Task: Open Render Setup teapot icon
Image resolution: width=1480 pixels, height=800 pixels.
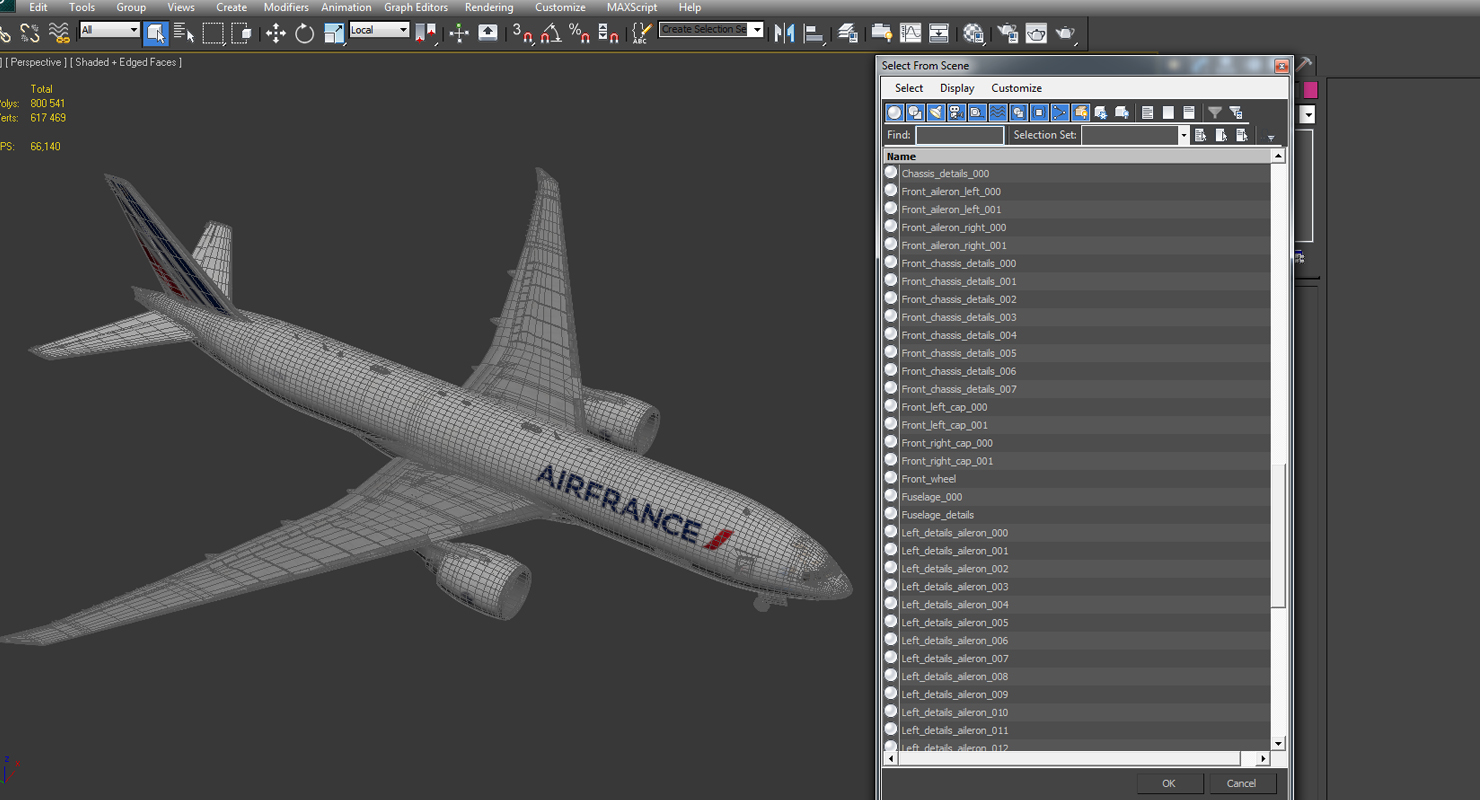Action: (1007, 33)
